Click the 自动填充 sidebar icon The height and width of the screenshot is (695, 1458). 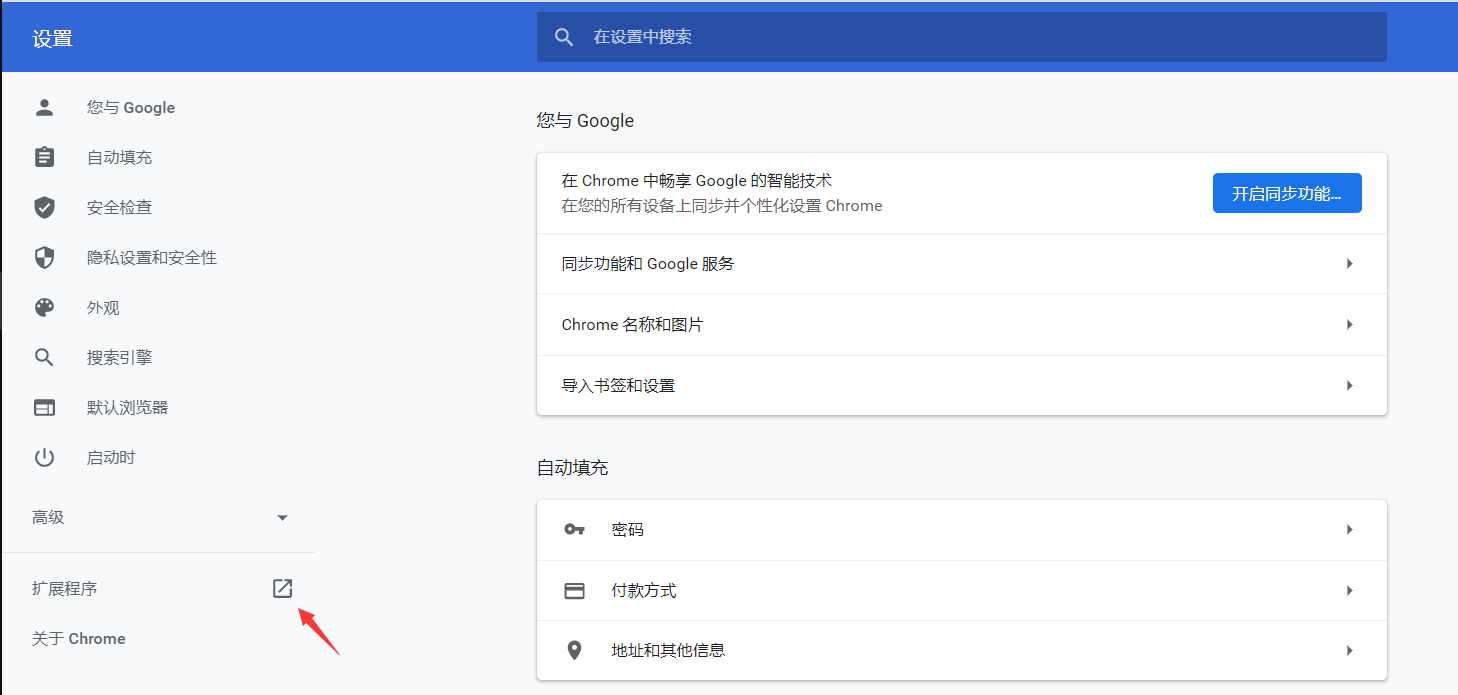pyautogui.click(x=44, y=157)
